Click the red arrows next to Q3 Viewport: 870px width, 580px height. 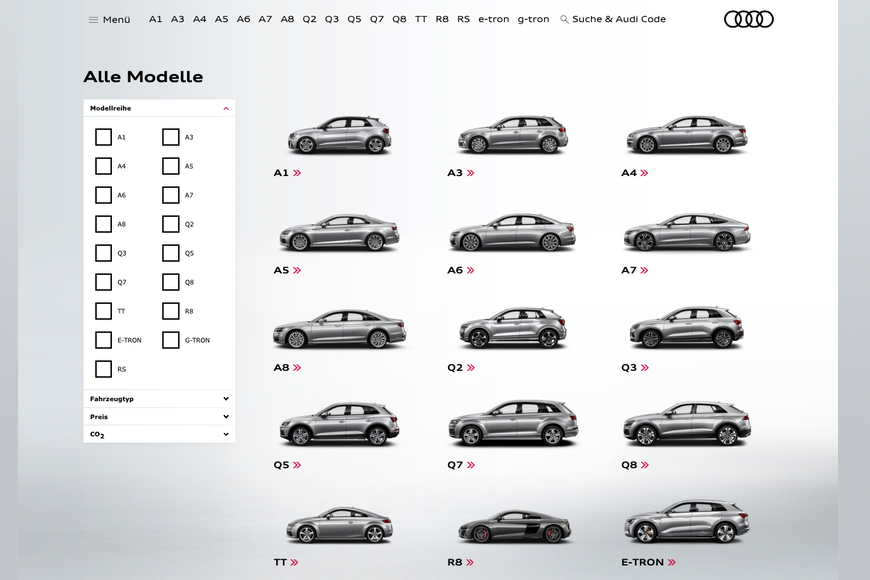click(645, 367)
